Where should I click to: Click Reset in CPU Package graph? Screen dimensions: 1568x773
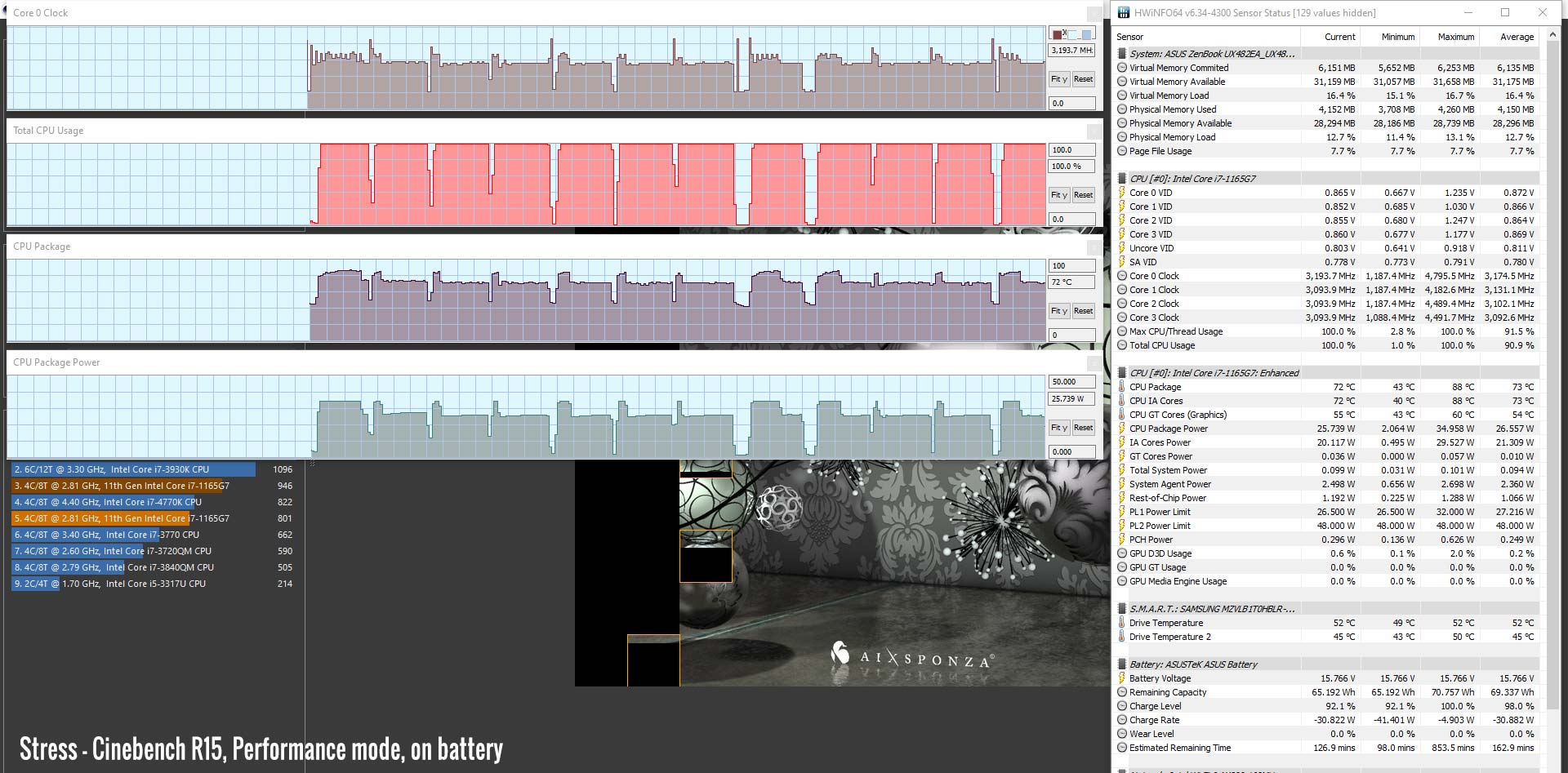[x=1083, y=311]
